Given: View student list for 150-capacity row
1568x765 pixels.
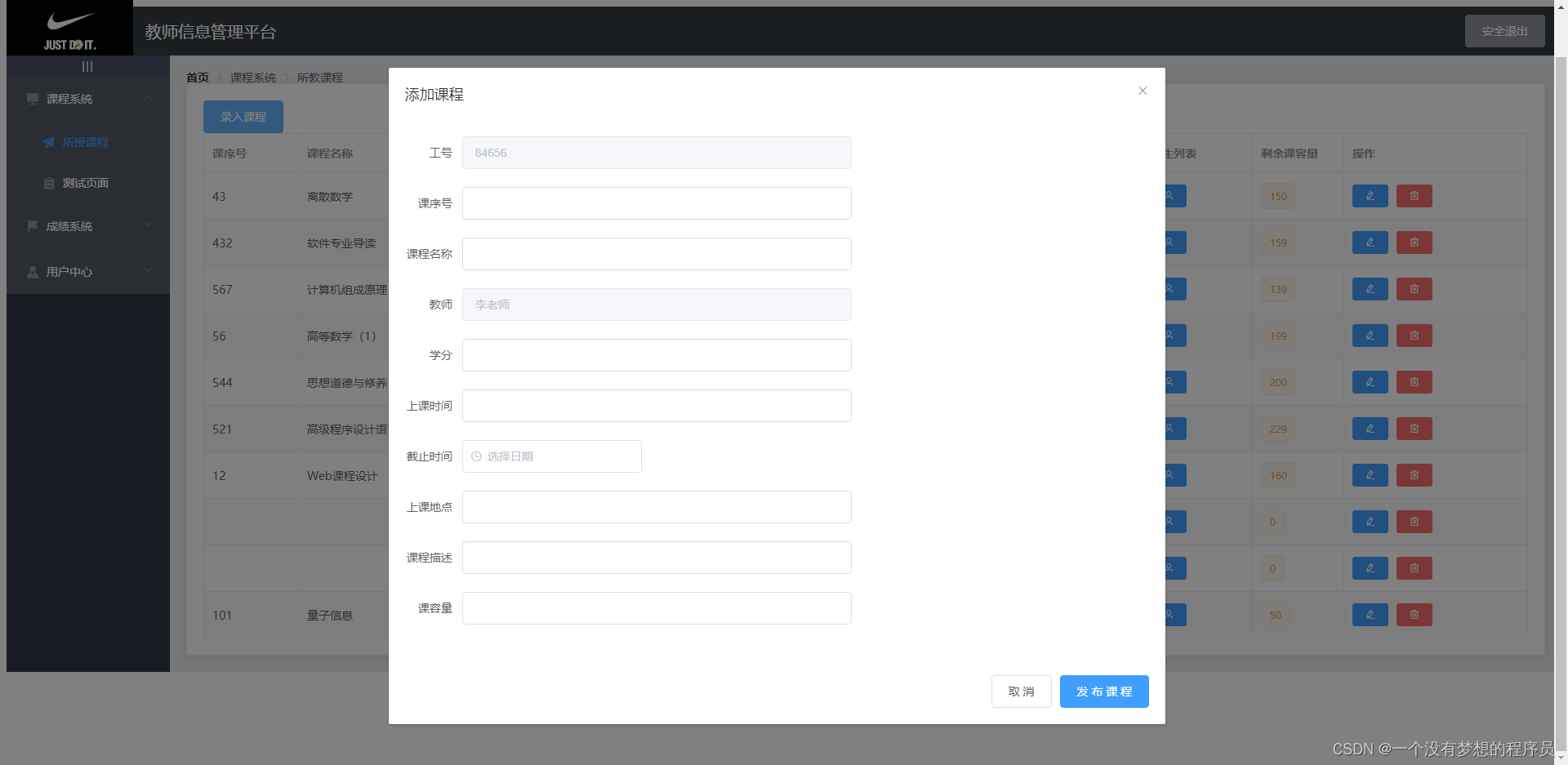Looking at the screenshot, I should (x=1175, y=196).
